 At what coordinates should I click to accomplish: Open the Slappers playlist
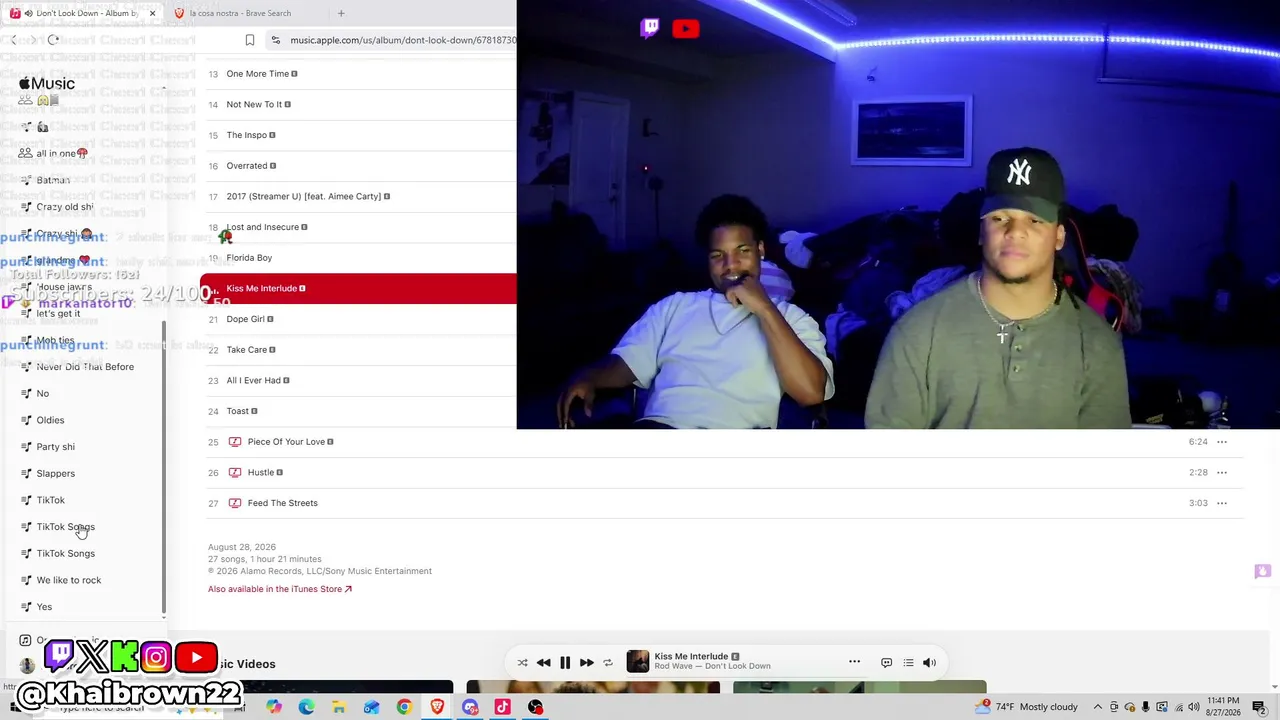click(56, 474)
